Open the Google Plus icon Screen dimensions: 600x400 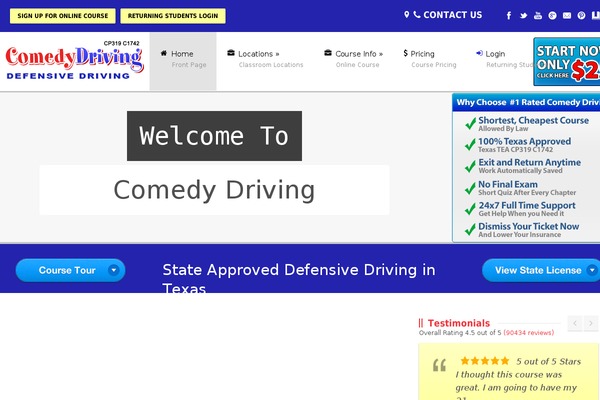(x=552, y=16)
